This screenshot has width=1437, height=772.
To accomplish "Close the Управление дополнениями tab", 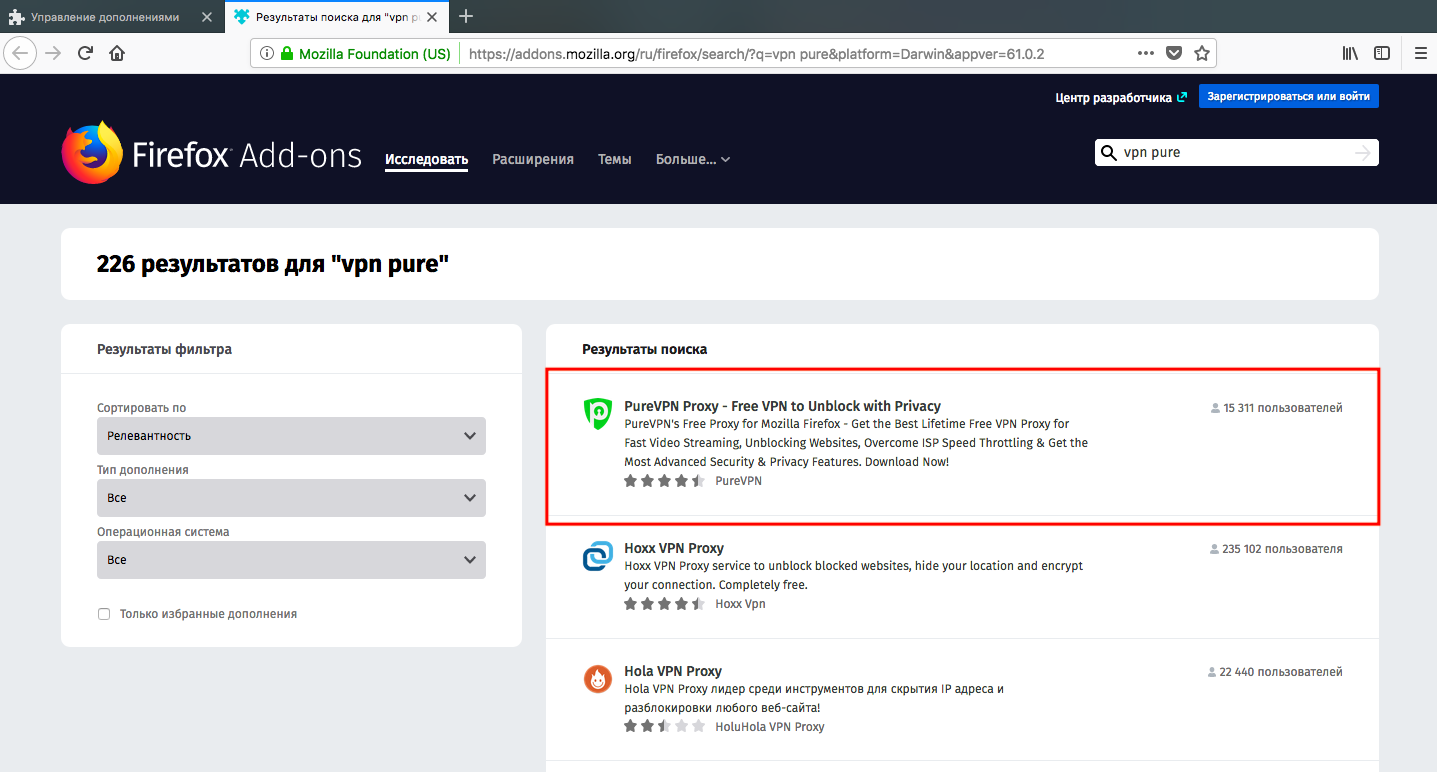I will [206, 17].
